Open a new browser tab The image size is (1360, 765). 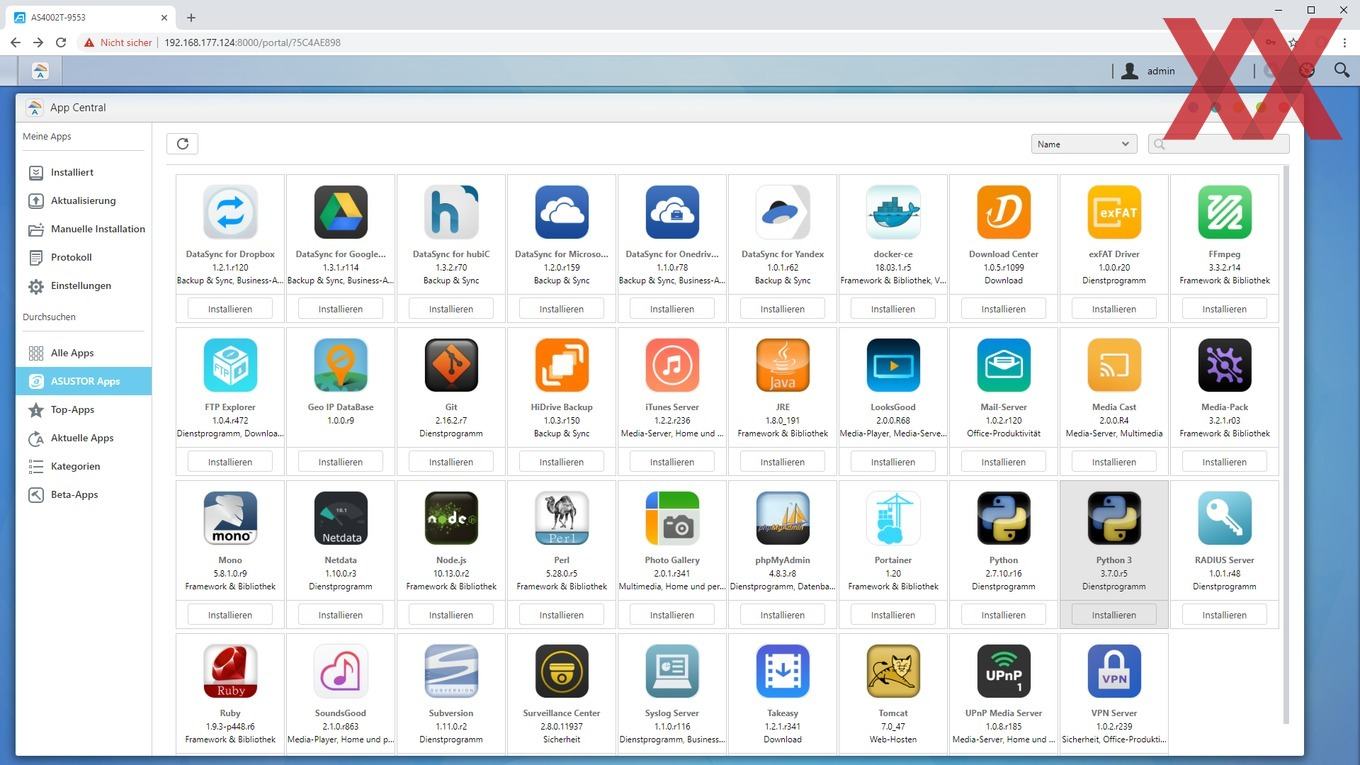click(191, 17)
